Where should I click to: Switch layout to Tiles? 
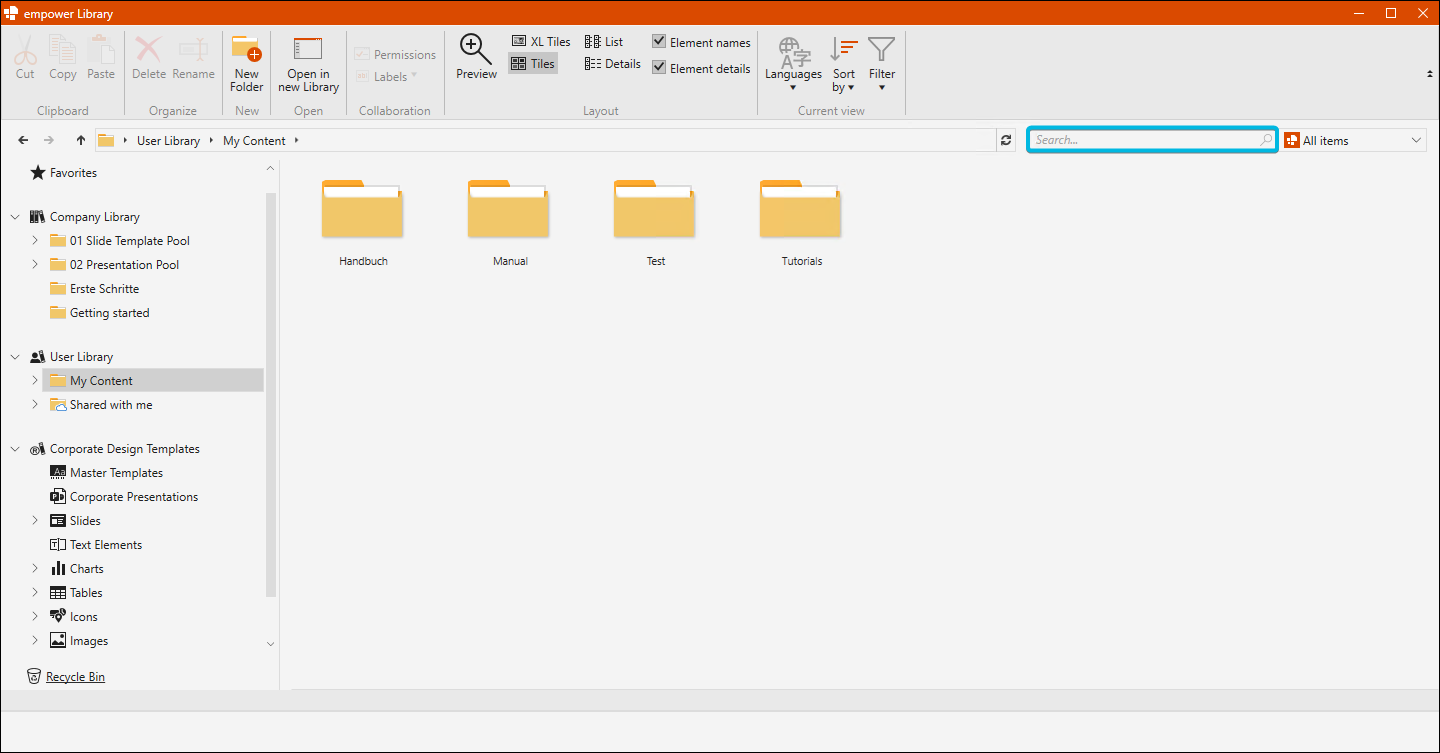[x=533, y=64]
